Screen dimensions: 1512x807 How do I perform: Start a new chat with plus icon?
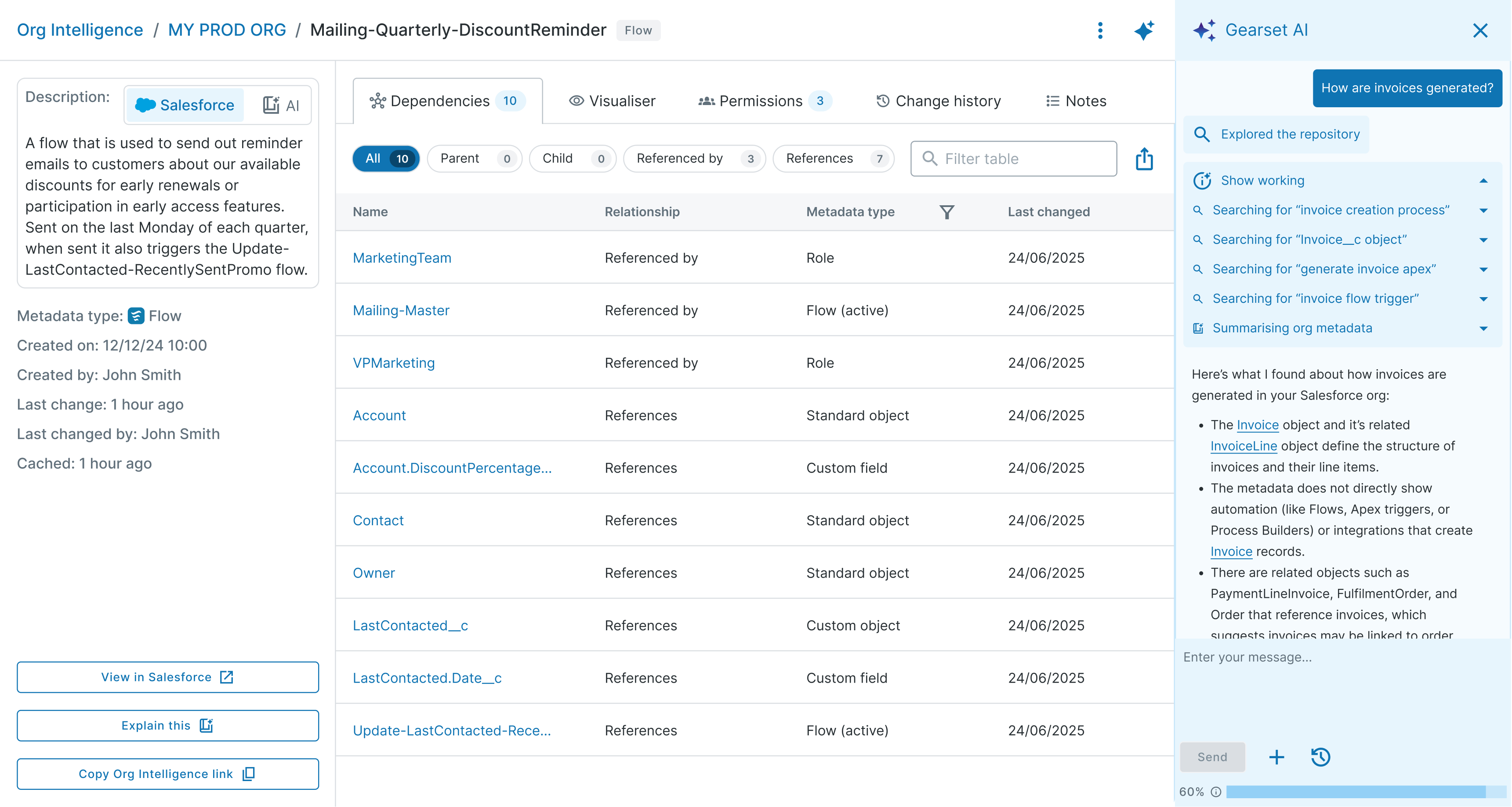1276,757
